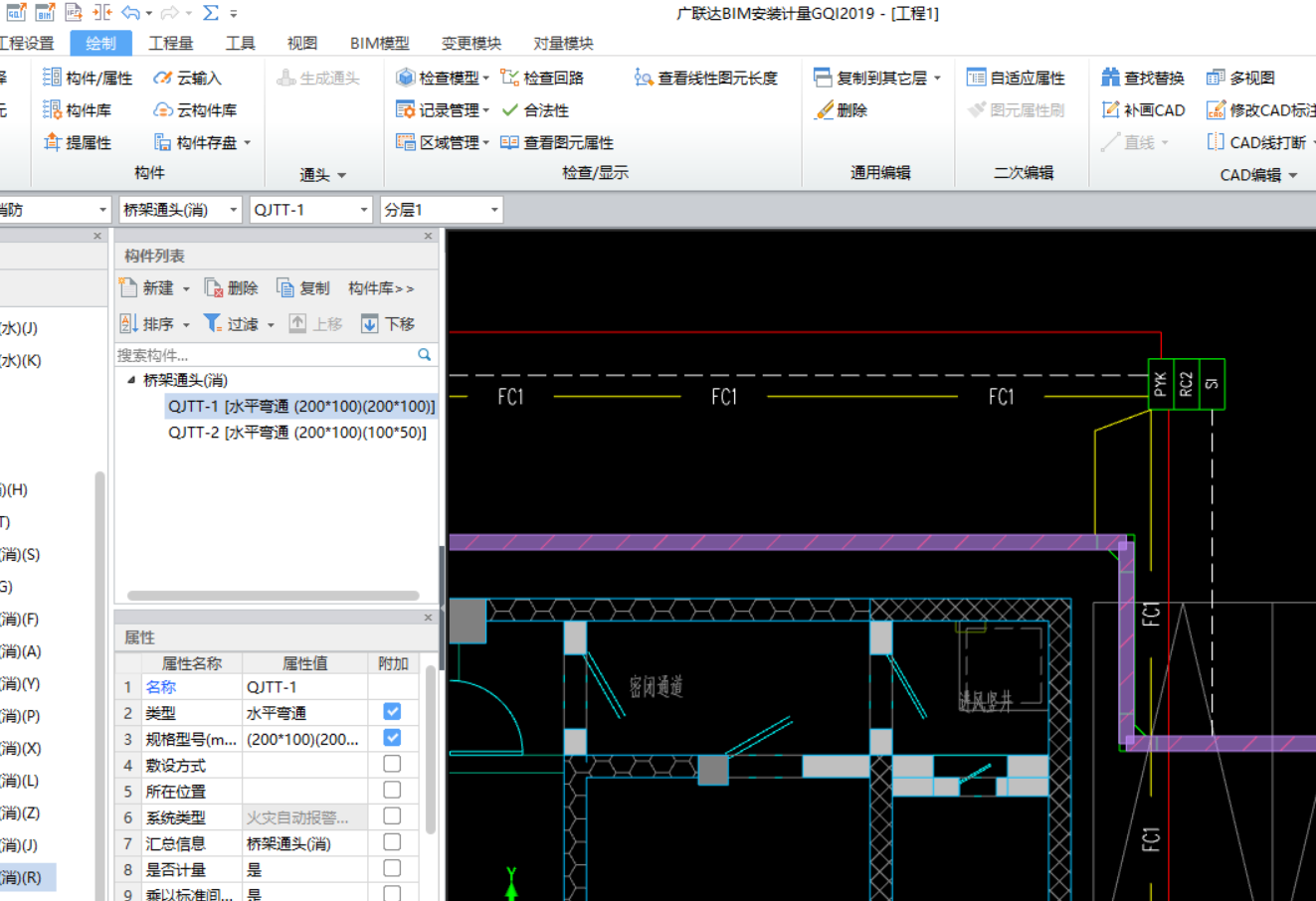Viewport: 1316px width, 901px height.
Task: Switch to the 工程量 ribbon tab
Action: [x=171, y=43]
